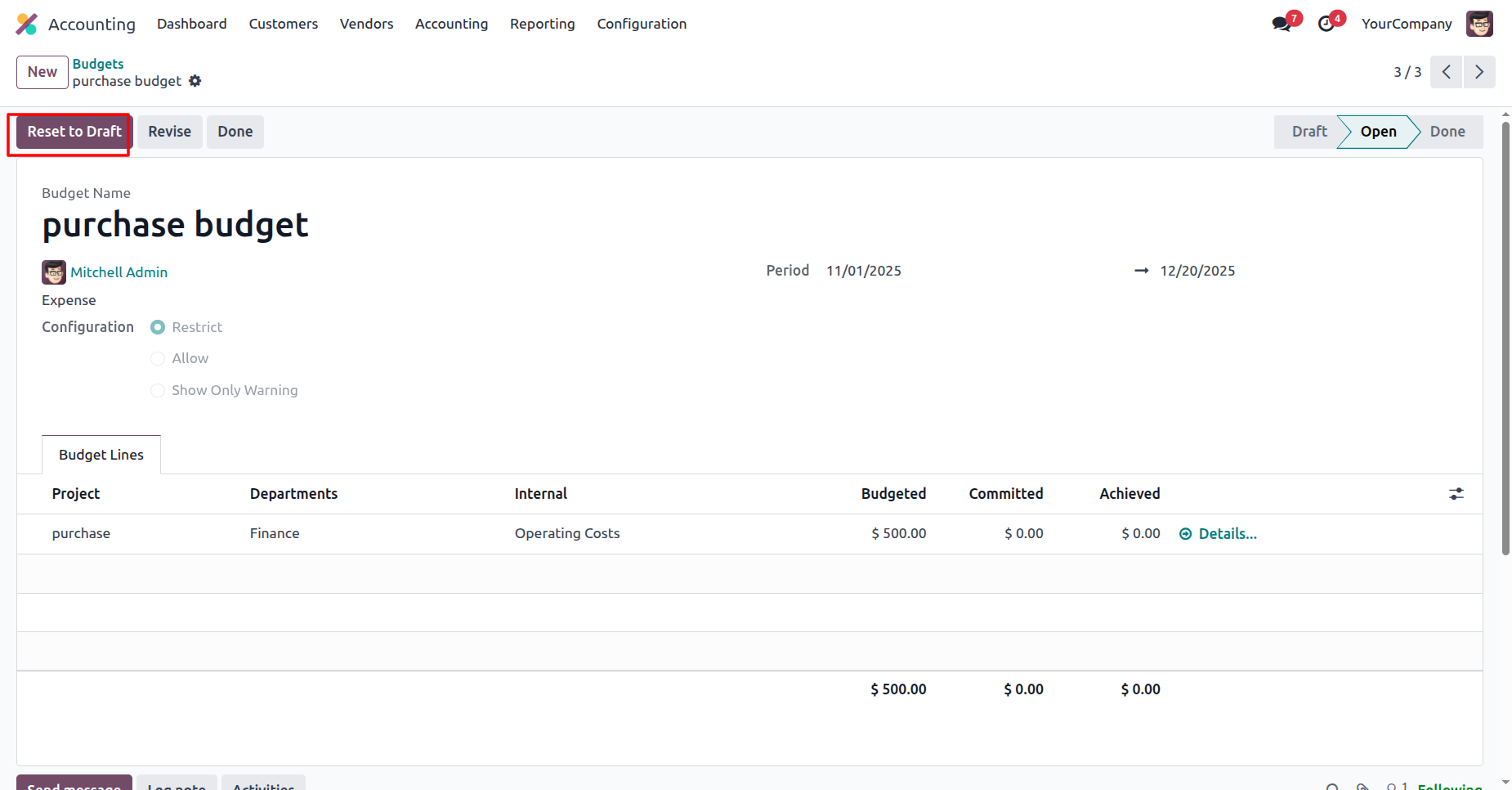Open the YourCompany company switcher
Viewport: 1512px width, 790px height.
[1407, 24]
